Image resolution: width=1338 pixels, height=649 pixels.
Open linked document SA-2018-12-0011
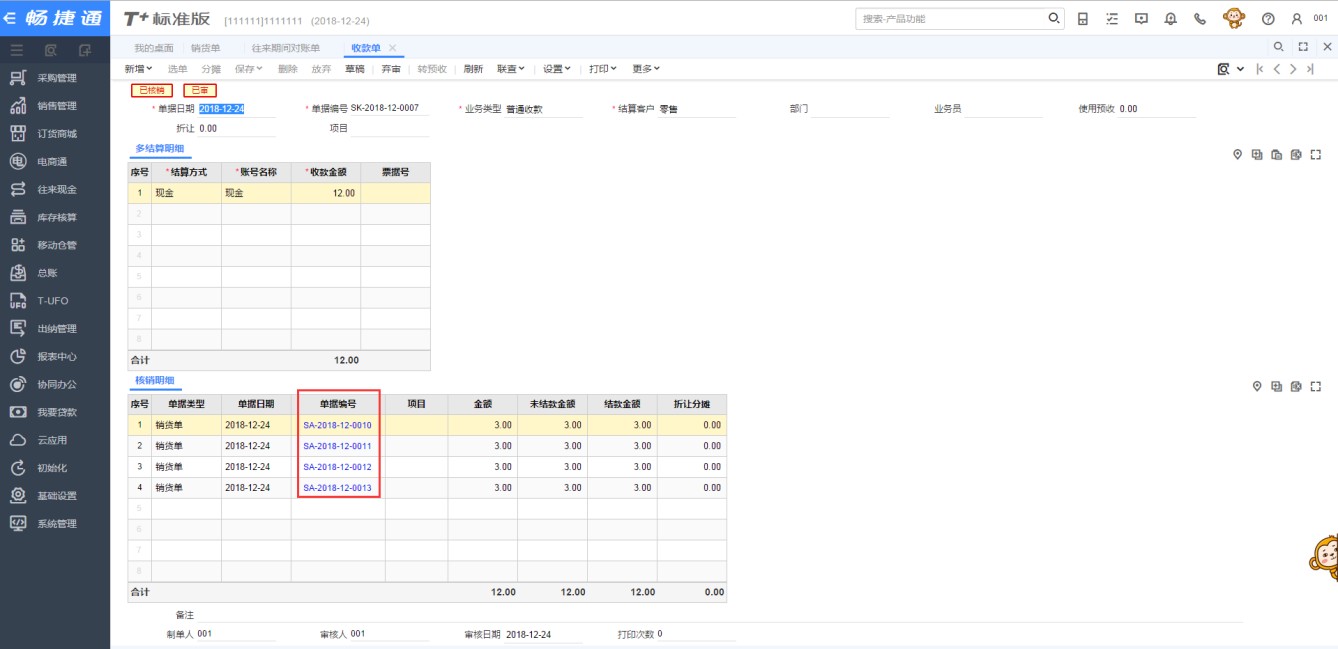coord(337,446)
